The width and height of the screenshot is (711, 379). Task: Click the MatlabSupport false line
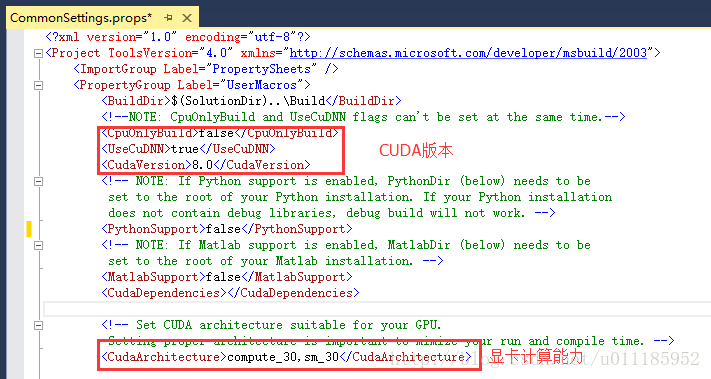(x=227, y=277)
